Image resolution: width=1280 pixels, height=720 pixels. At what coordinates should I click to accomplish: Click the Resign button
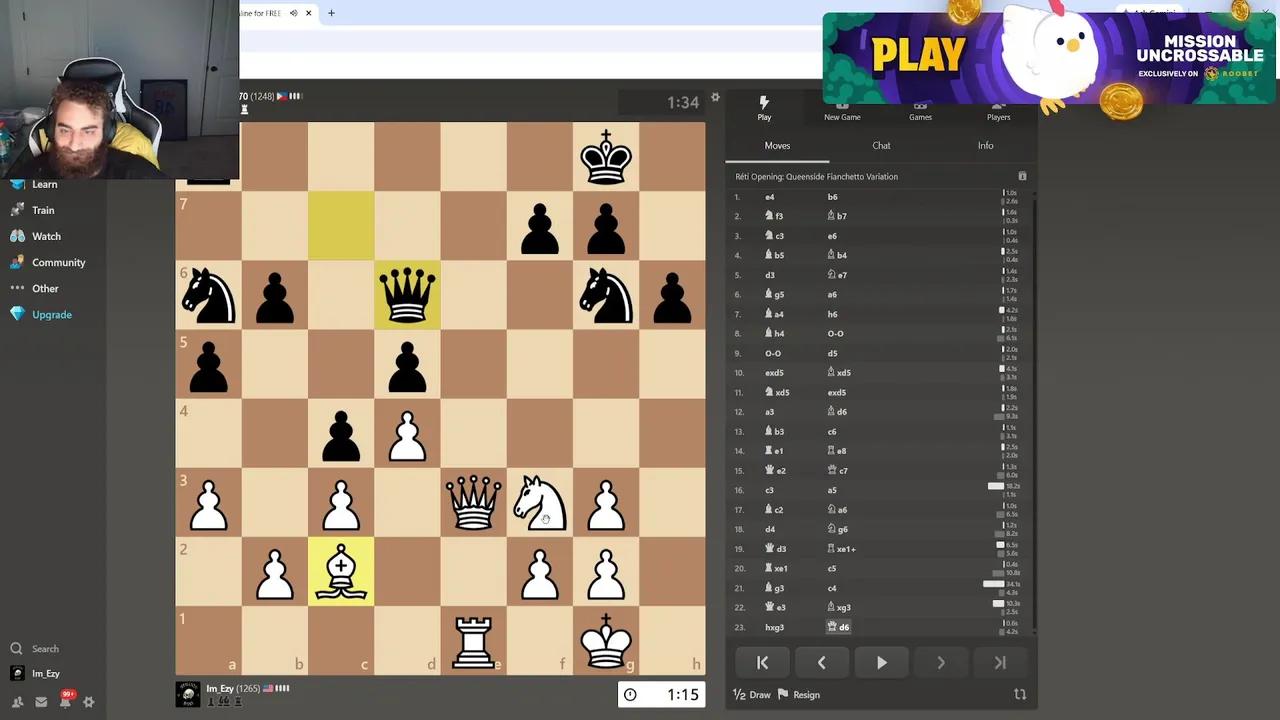(x=799, y=694)
